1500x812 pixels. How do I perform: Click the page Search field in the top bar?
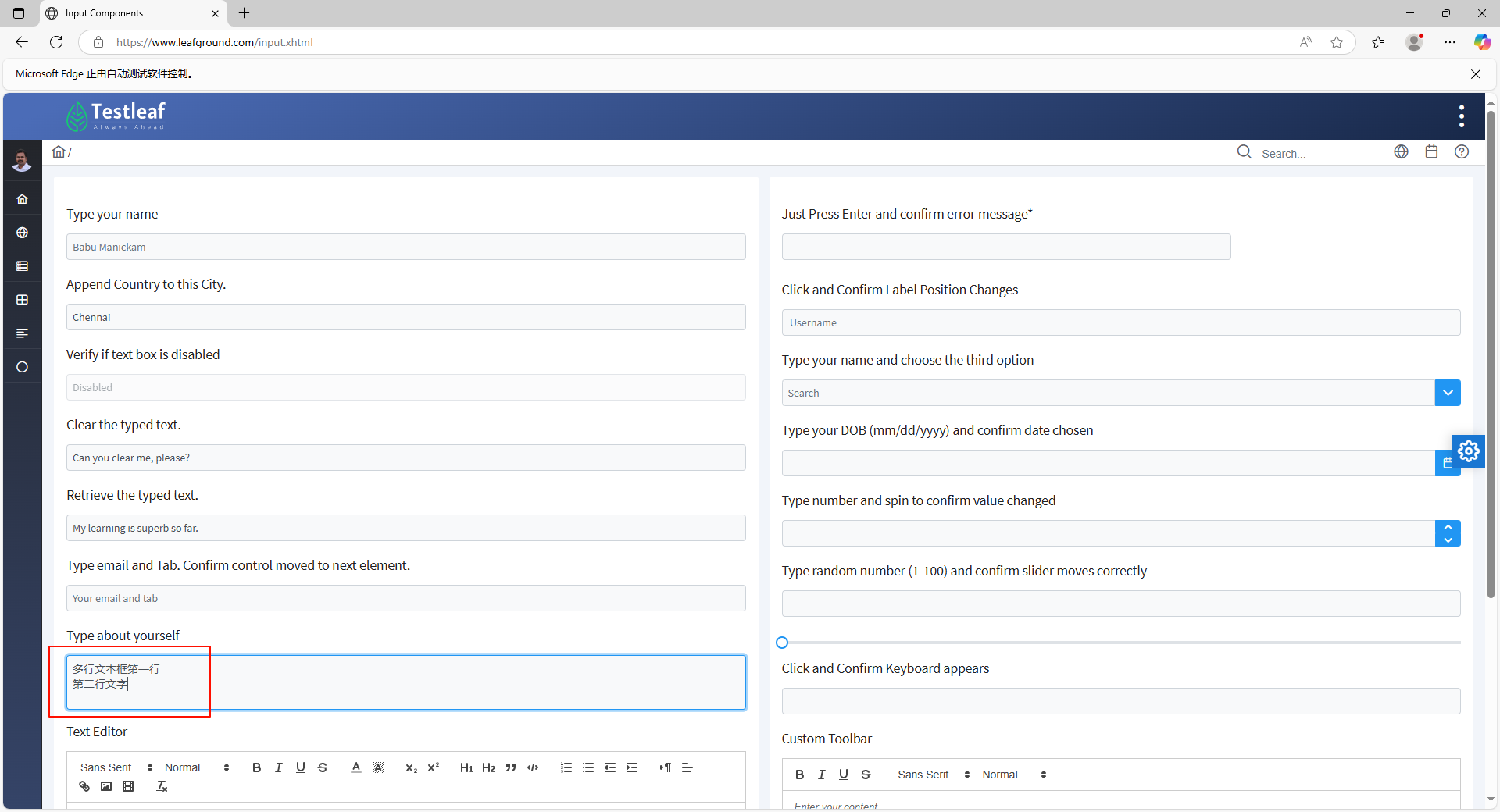point(1320,153)
